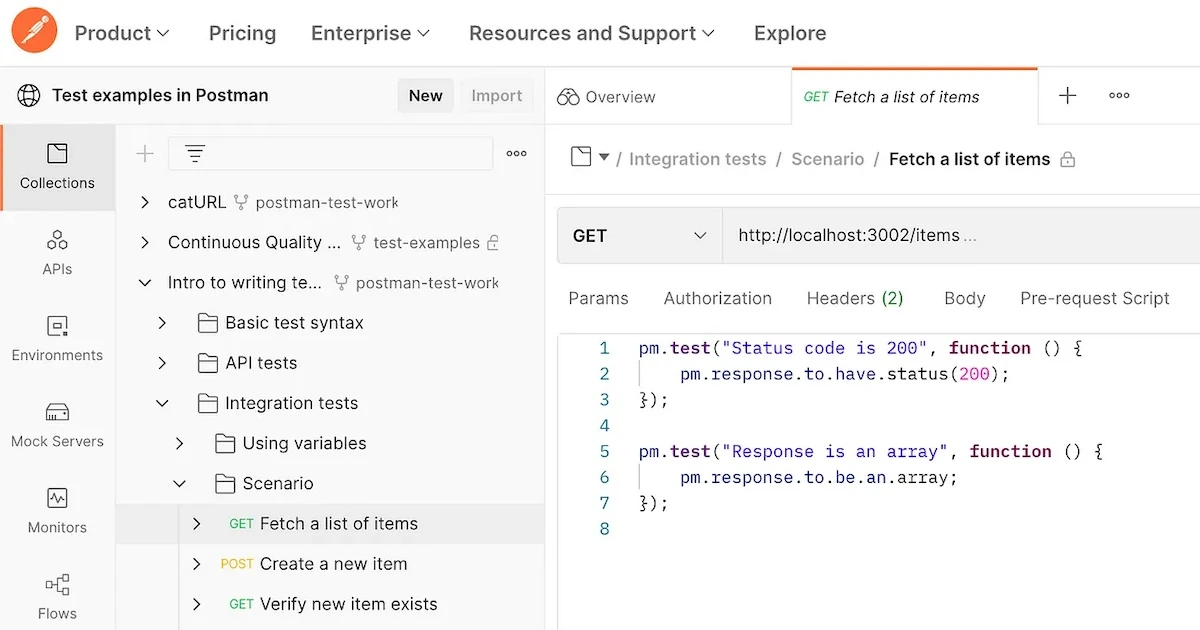
Task: Open the APIs sidebar panel
Action: point(57,252)
